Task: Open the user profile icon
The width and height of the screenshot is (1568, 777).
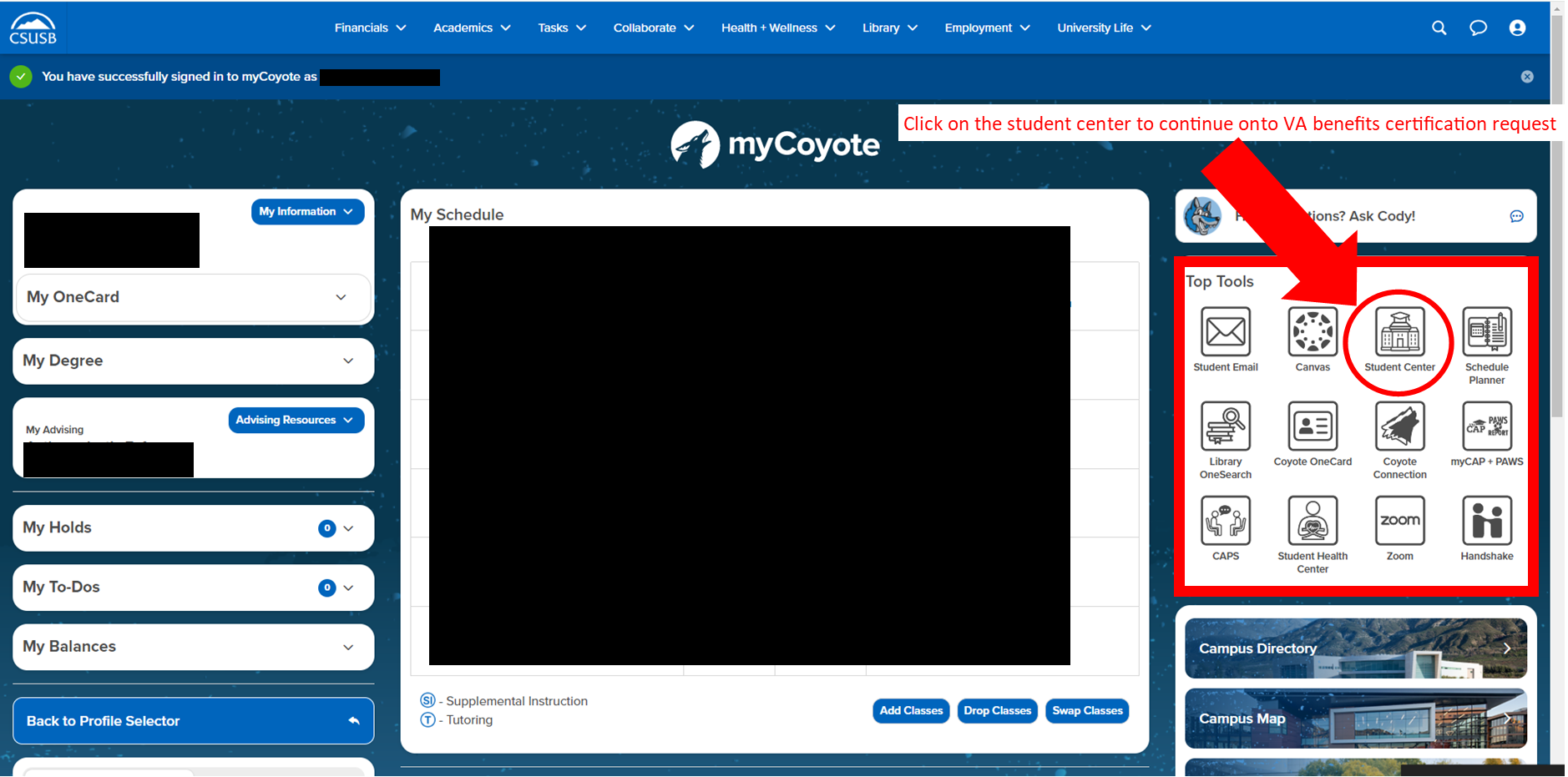Action: click(1517, 28)
